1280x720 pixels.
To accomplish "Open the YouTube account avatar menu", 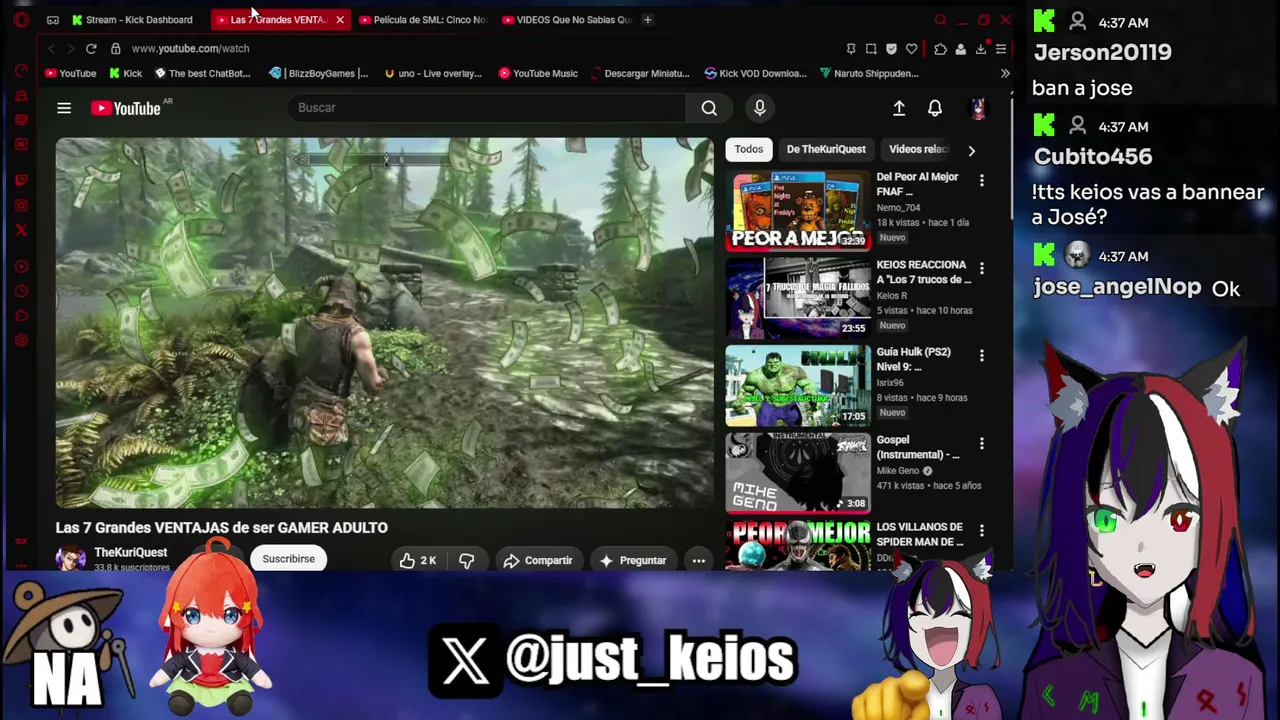I will click(x=978, y=108).
